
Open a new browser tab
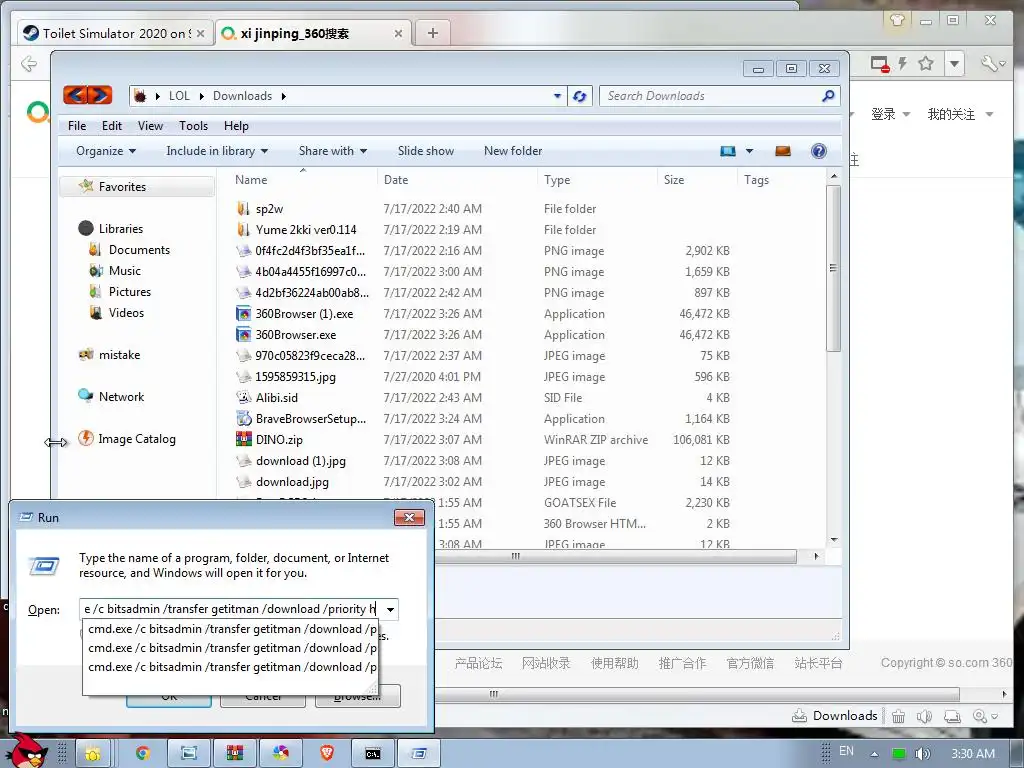(x=432, y=33)
